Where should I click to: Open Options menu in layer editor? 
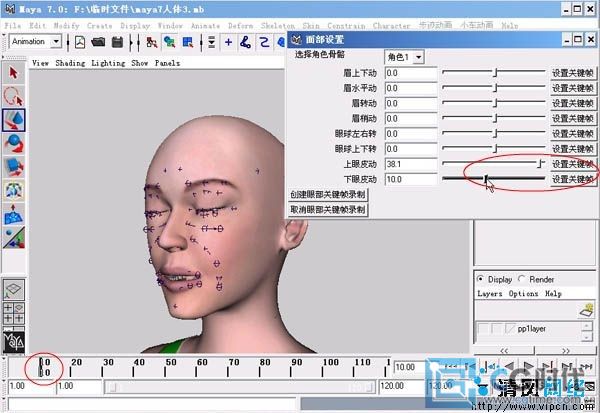[523, 294]
